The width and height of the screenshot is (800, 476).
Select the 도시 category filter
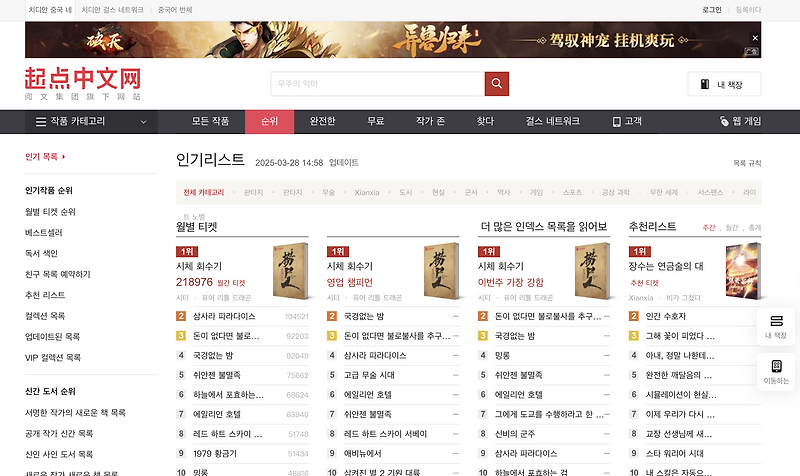tap(406, 192)
